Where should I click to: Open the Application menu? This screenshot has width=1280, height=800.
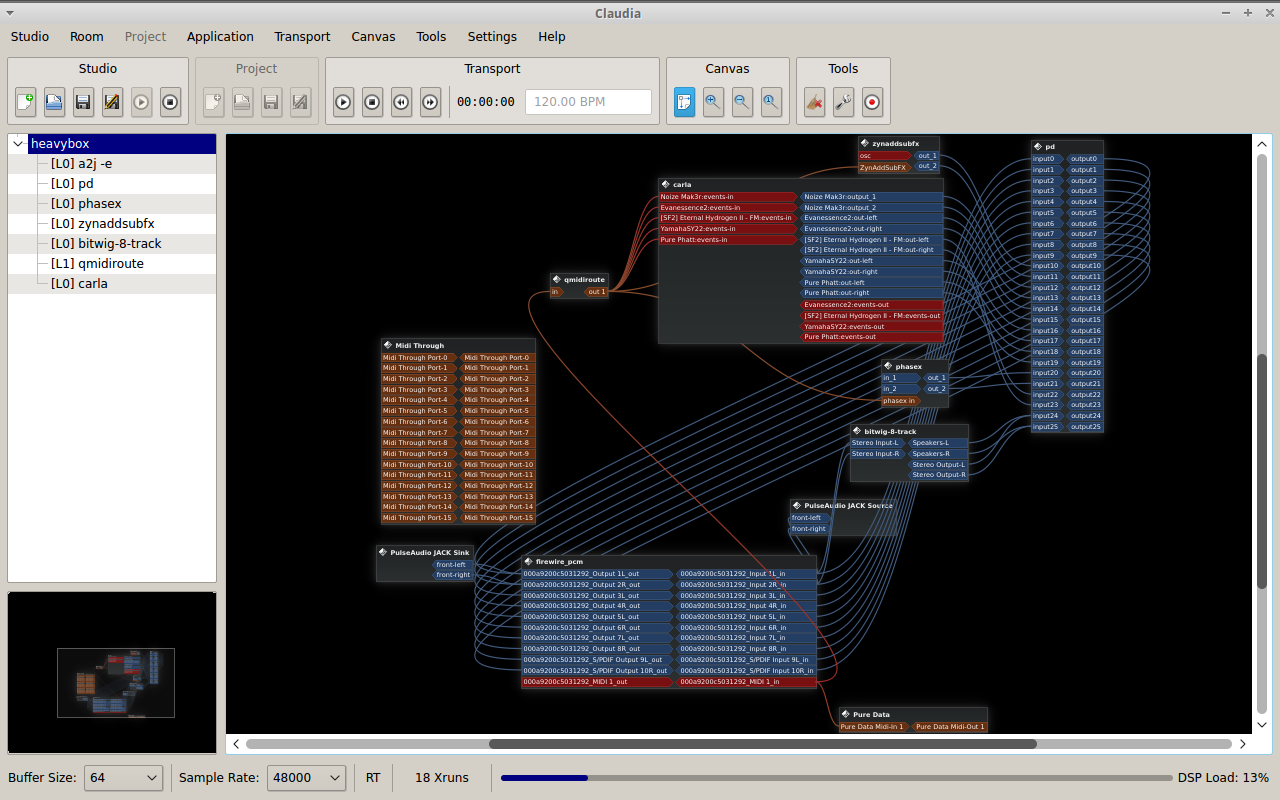tap(220, 36)
